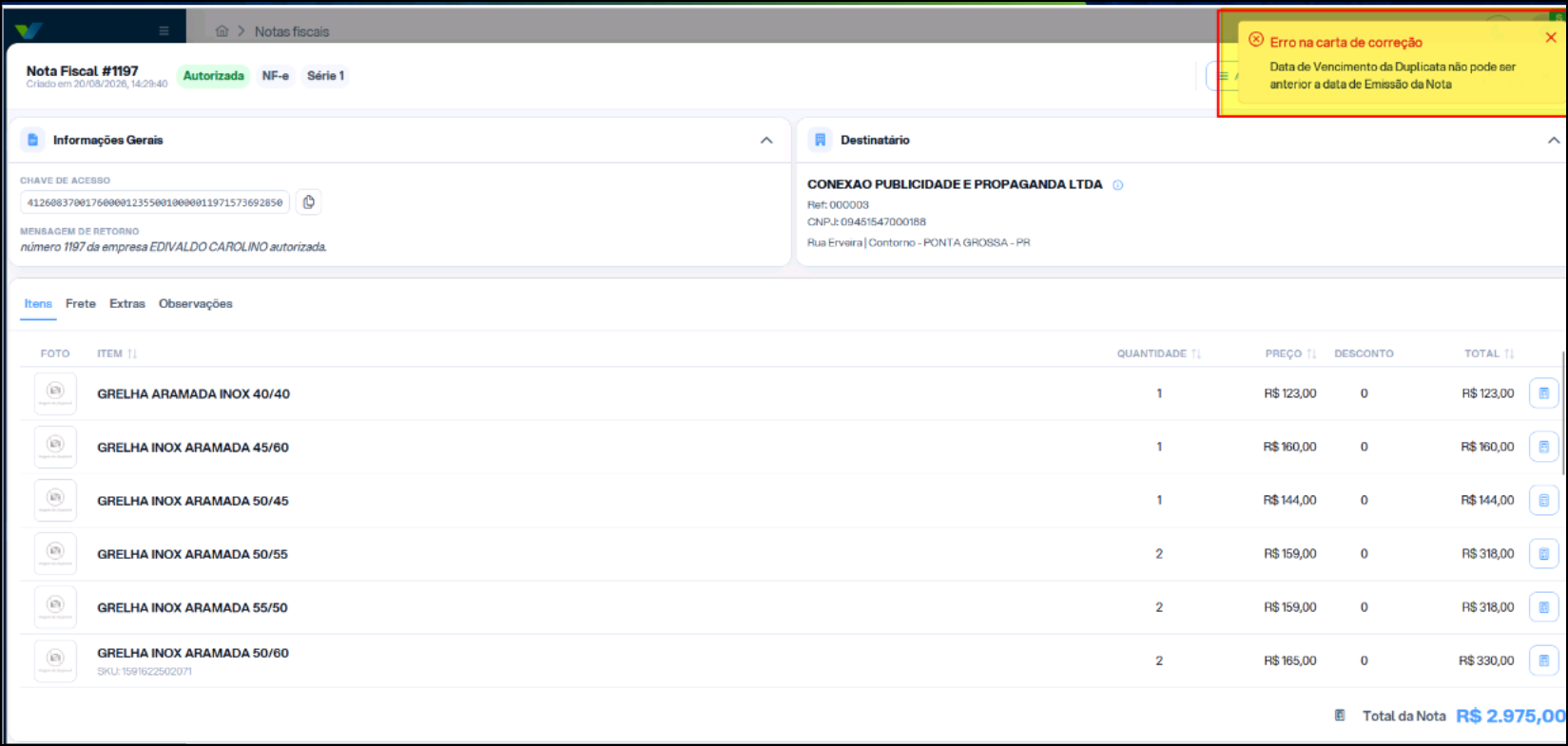Select the Itens tab
Viewport: 1568px width, 746px height.
[38, 304]
